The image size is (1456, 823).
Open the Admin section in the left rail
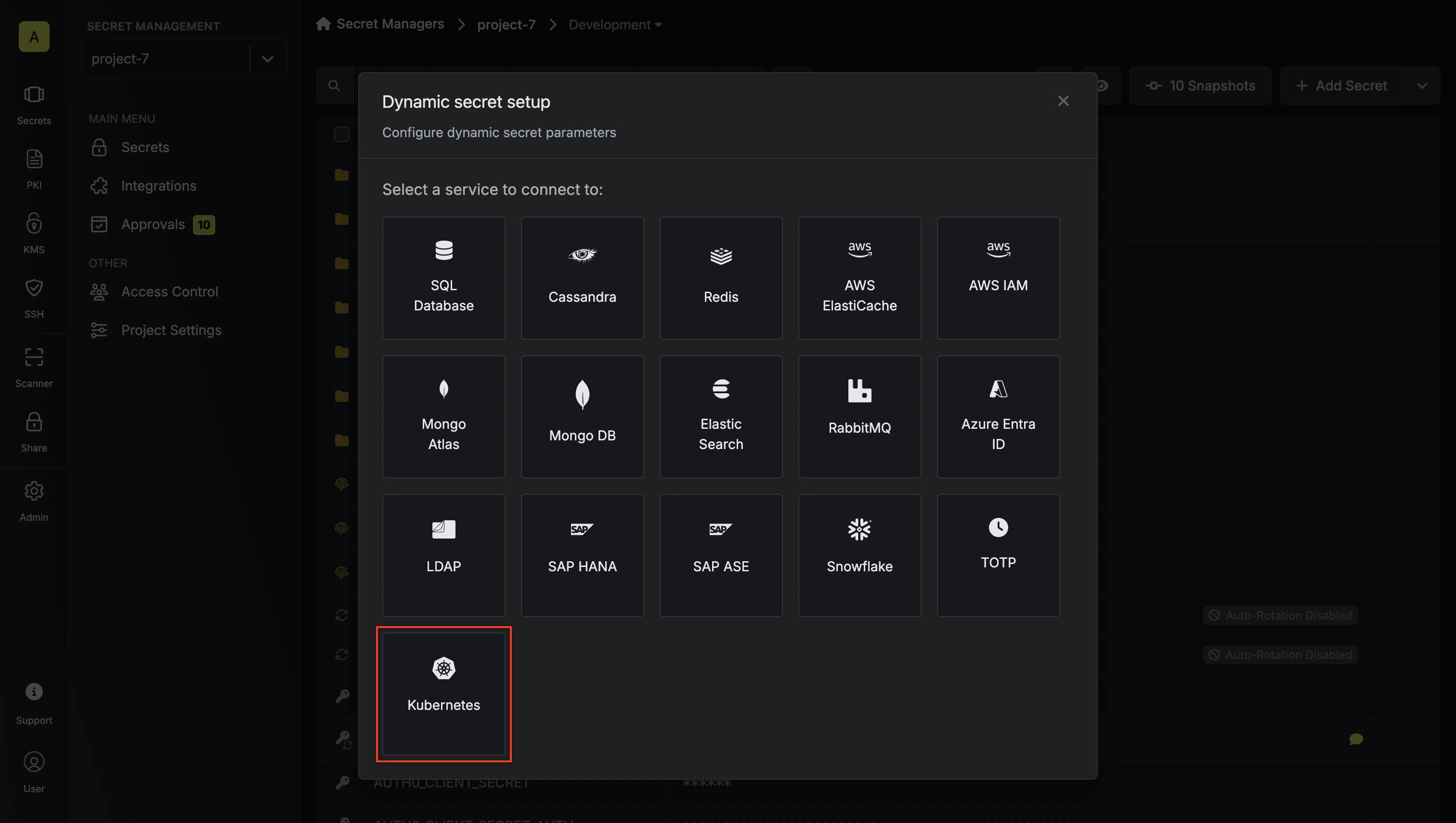[x=34, y=502]
